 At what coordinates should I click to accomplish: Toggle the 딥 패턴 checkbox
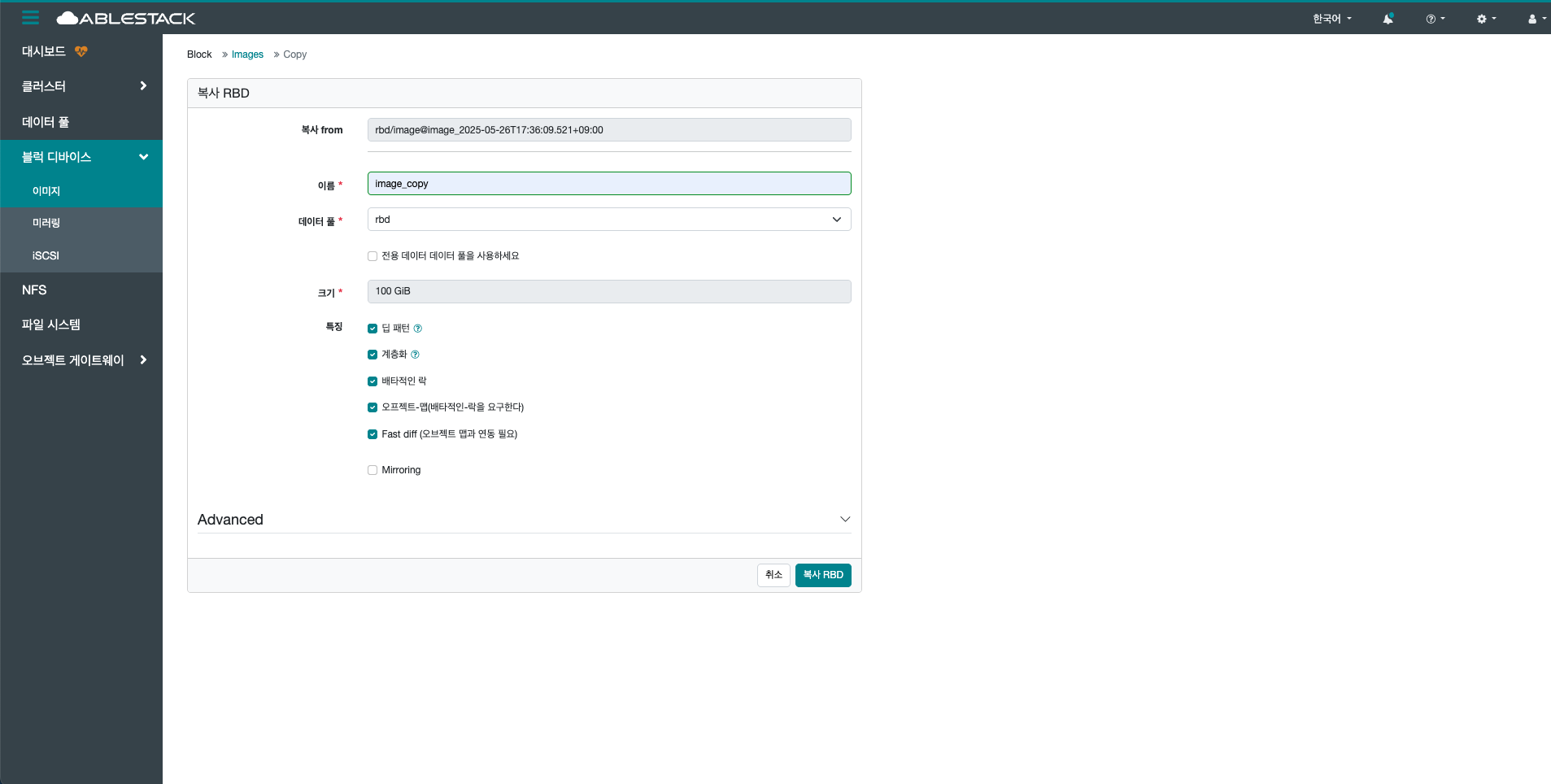(373, 329)
